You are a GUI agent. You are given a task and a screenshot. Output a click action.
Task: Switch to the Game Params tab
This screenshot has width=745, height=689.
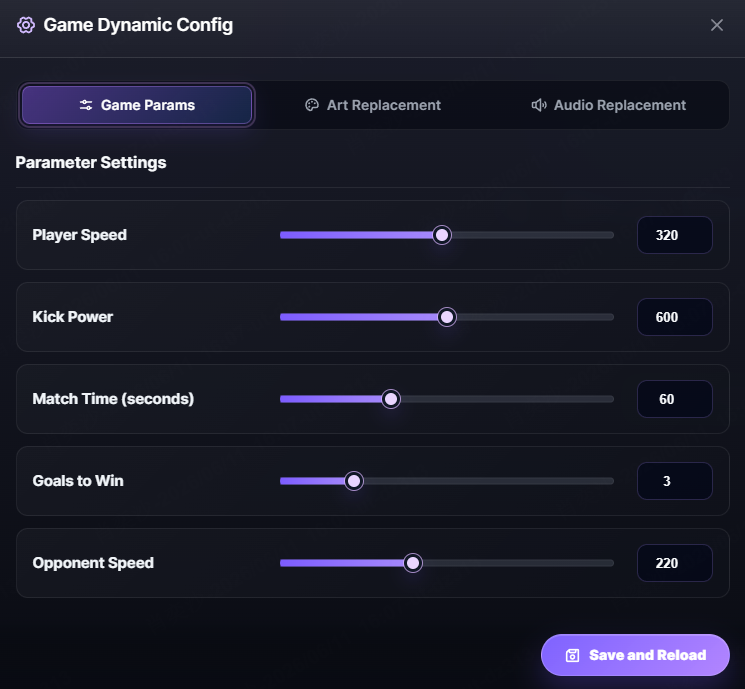pyautogui.click(x=137, y=105)
